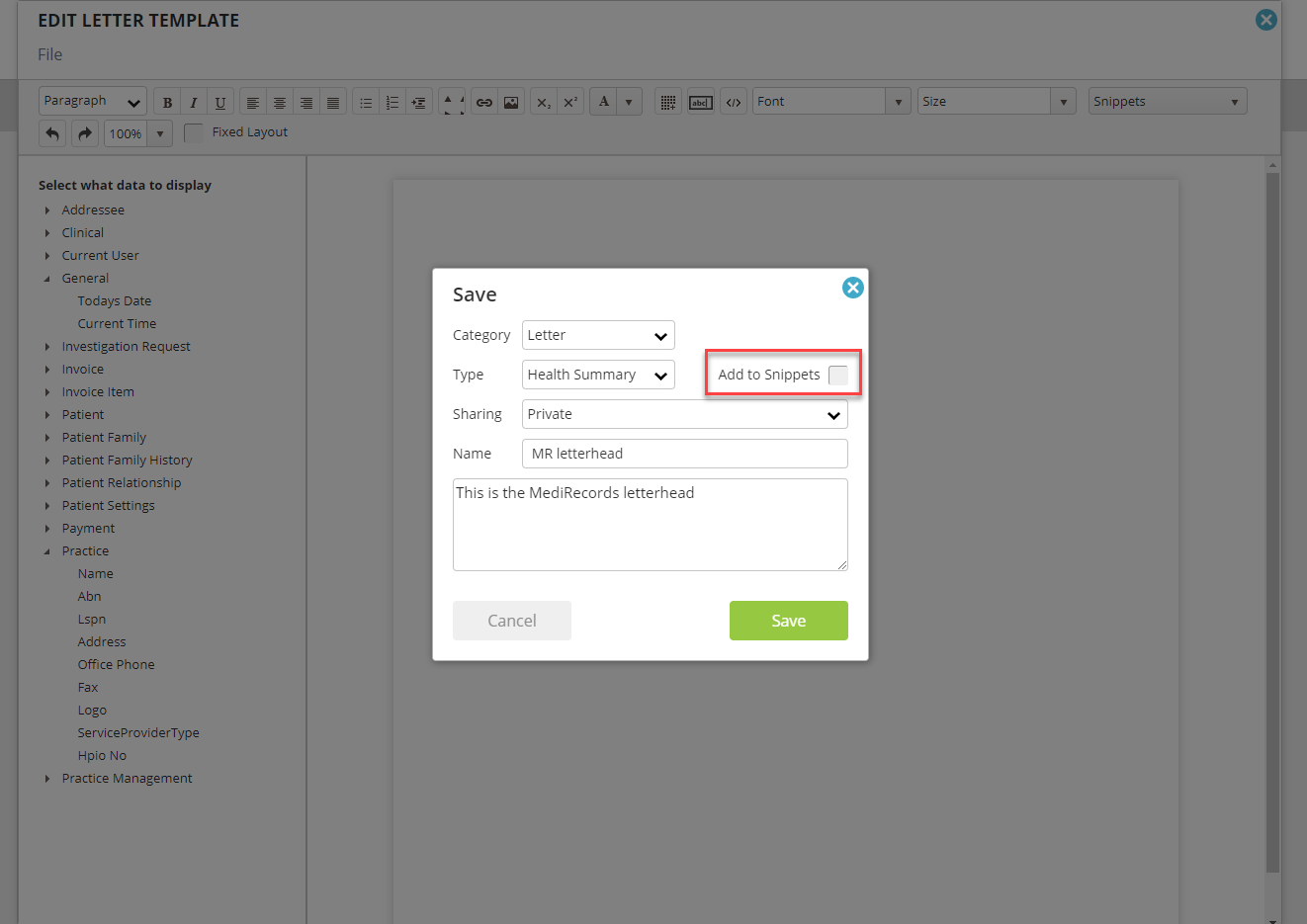This screenshot has height=924, width=1307.
Task: Apply superscript formatting
Action: click(x=570, y=102)
